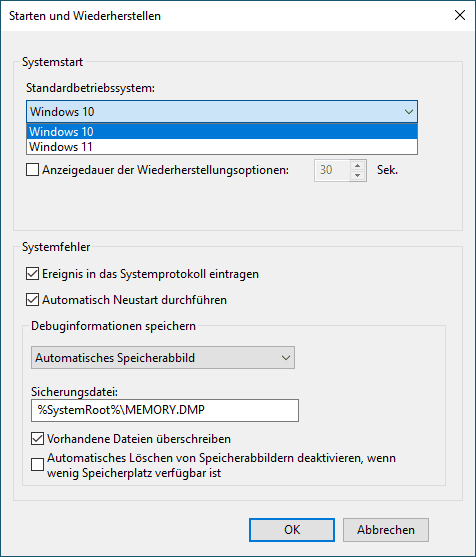Close the Starten und Wiederherstellen dialog
476x557 pixels.
460,15
